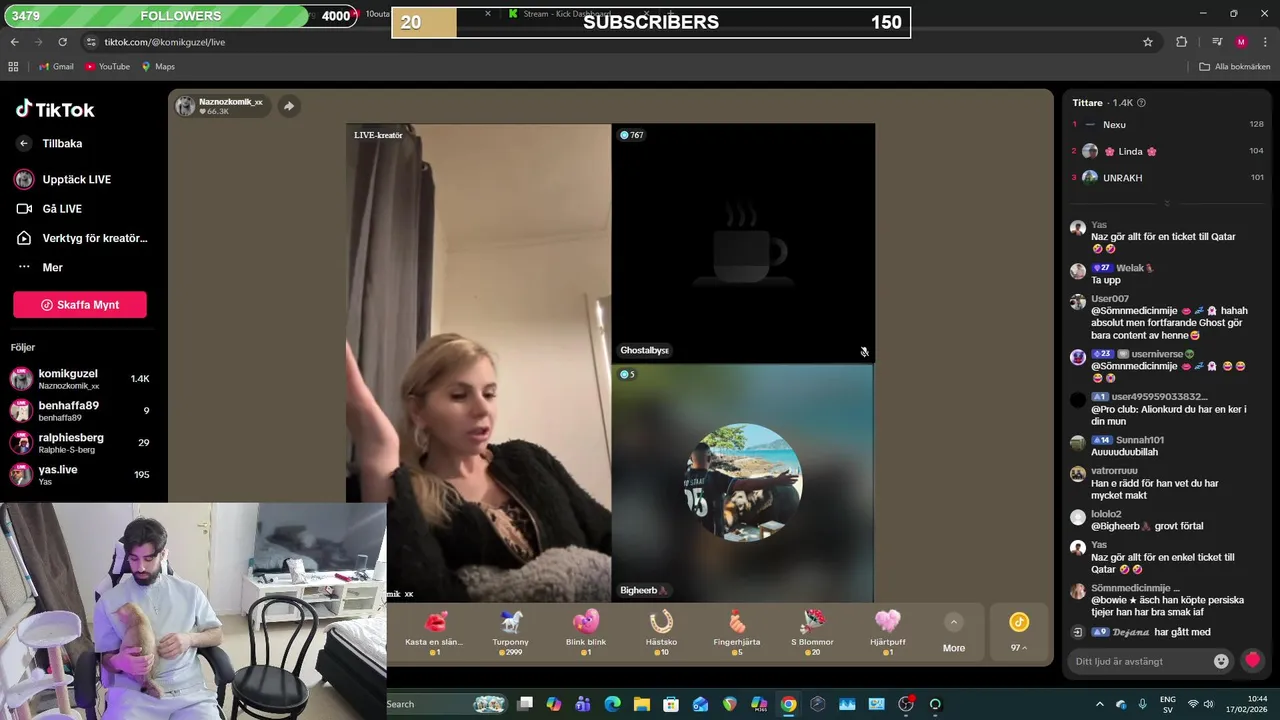Open the Mer sidebar menu

coord(40,267)
